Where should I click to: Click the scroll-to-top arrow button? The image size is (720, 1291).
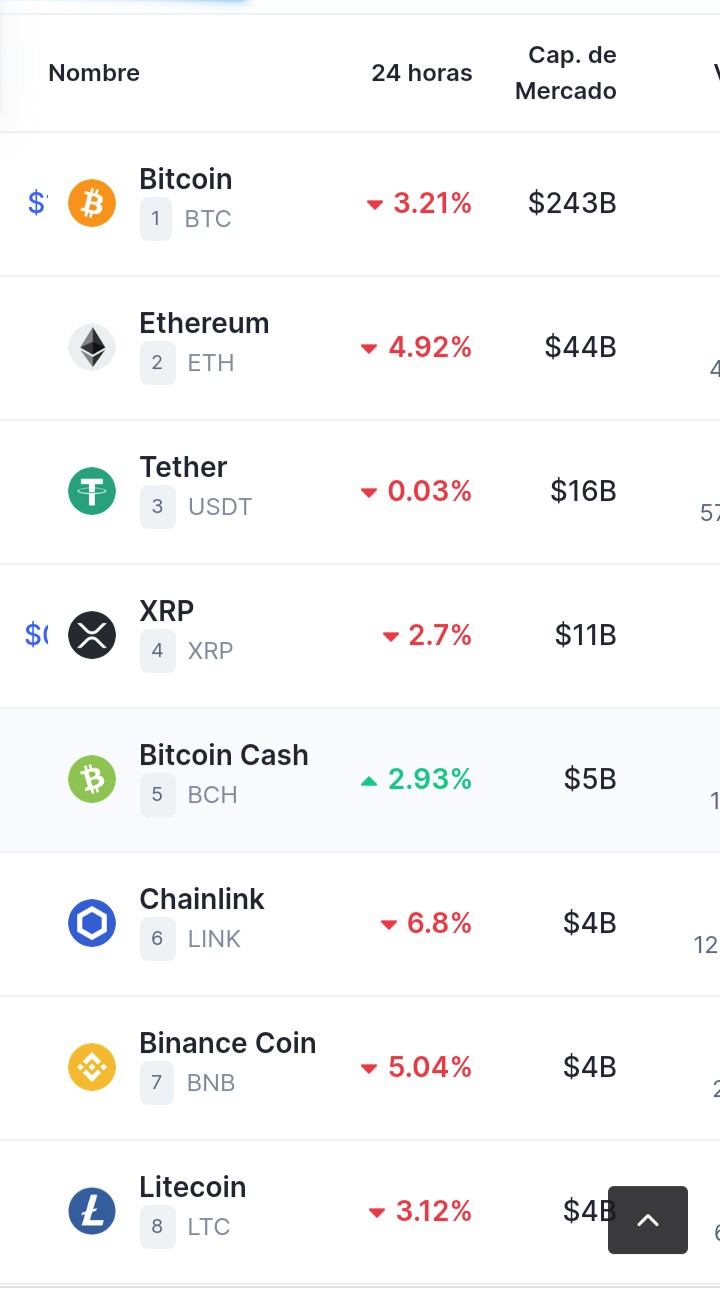pos(648,1220)
